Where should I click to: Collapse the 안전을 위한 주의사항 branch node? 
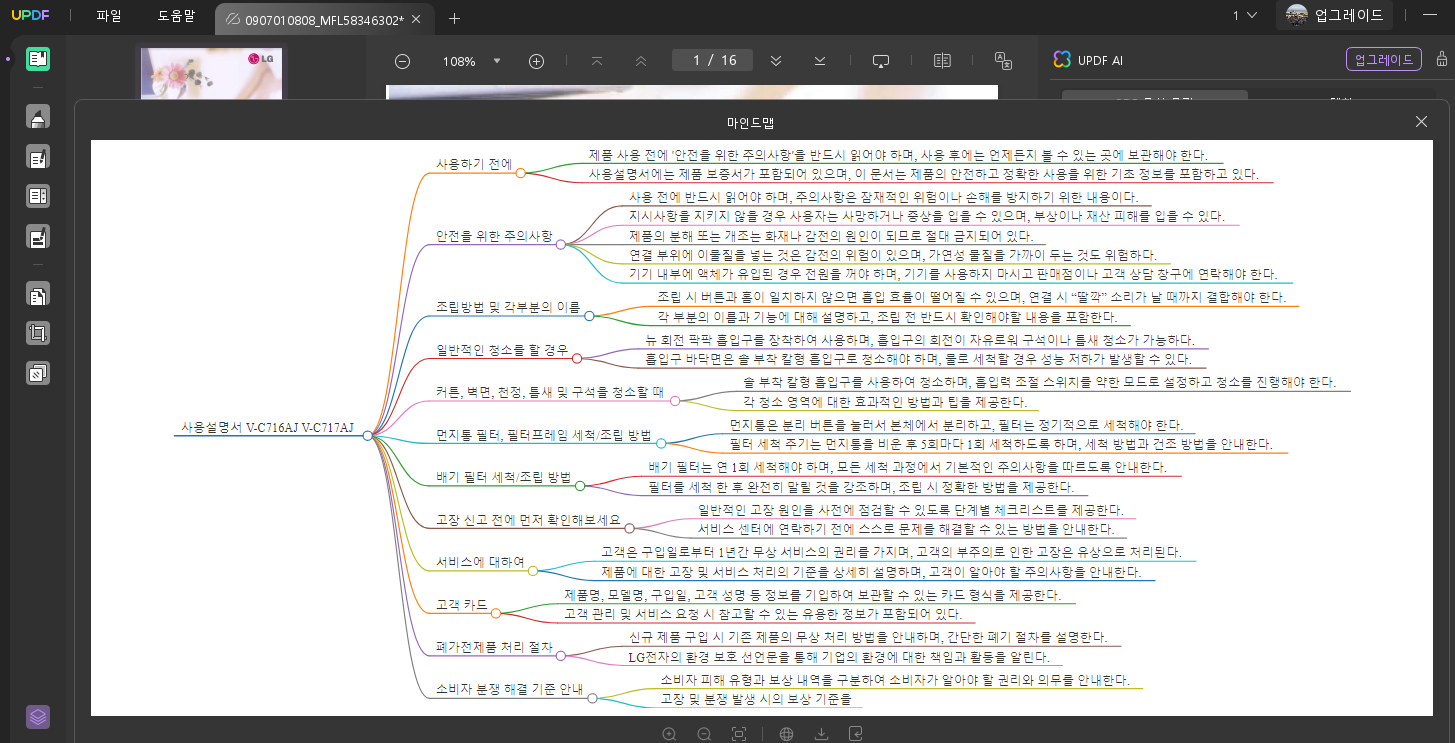pos(561,244)
